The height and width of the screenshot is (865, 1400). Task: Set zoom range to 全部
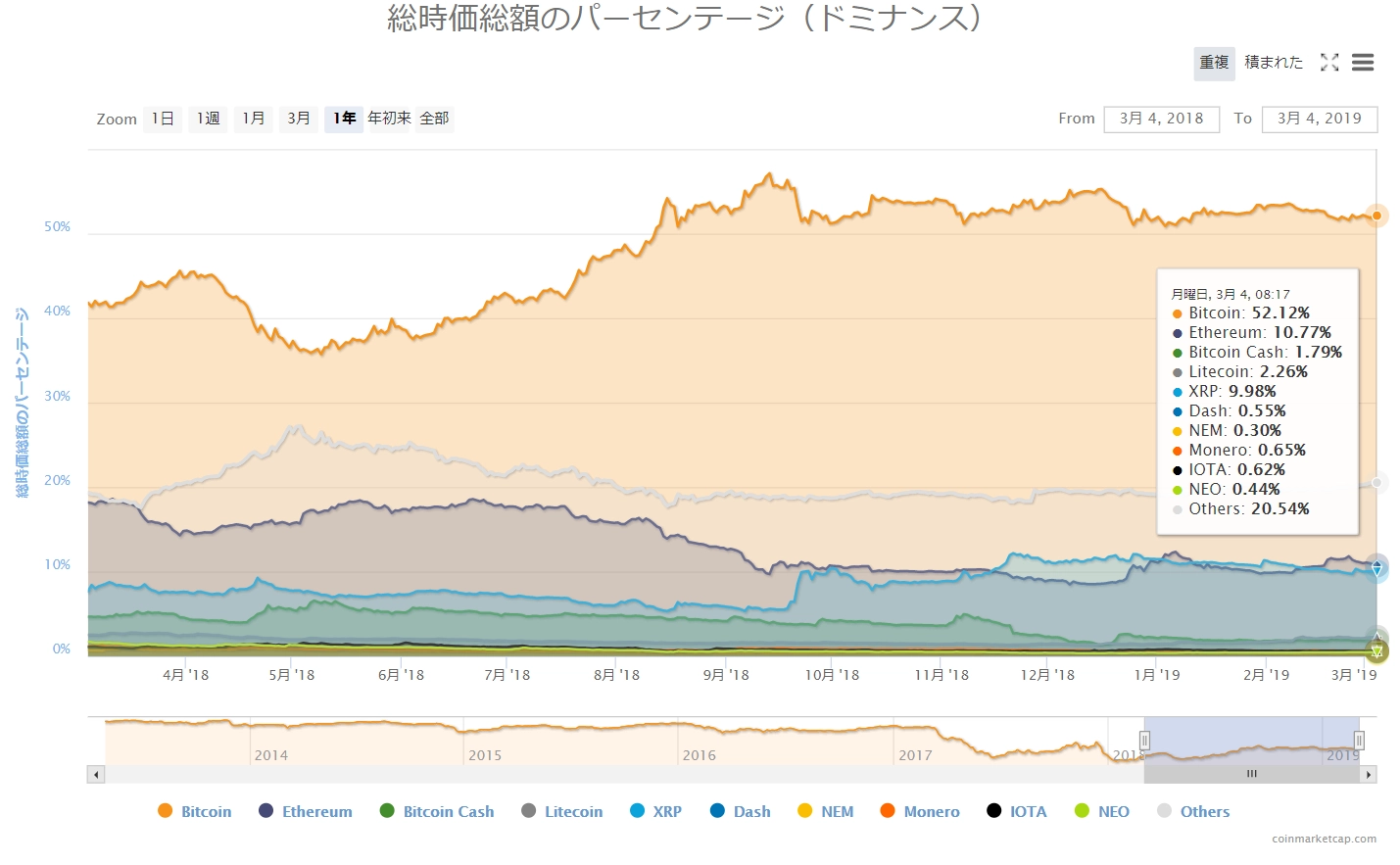click(x=434, y=119)
